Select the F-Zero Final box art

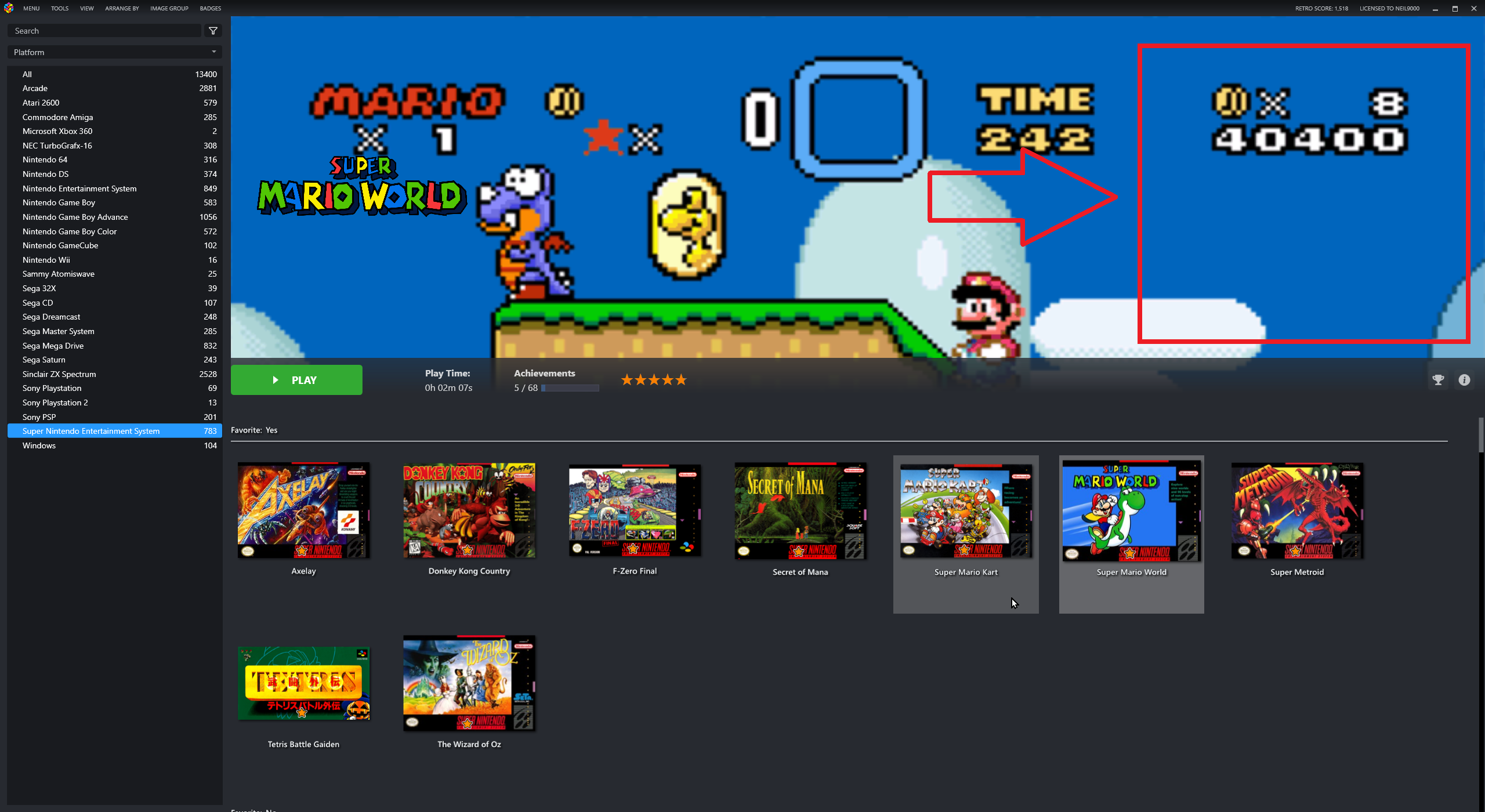point(635,510)
